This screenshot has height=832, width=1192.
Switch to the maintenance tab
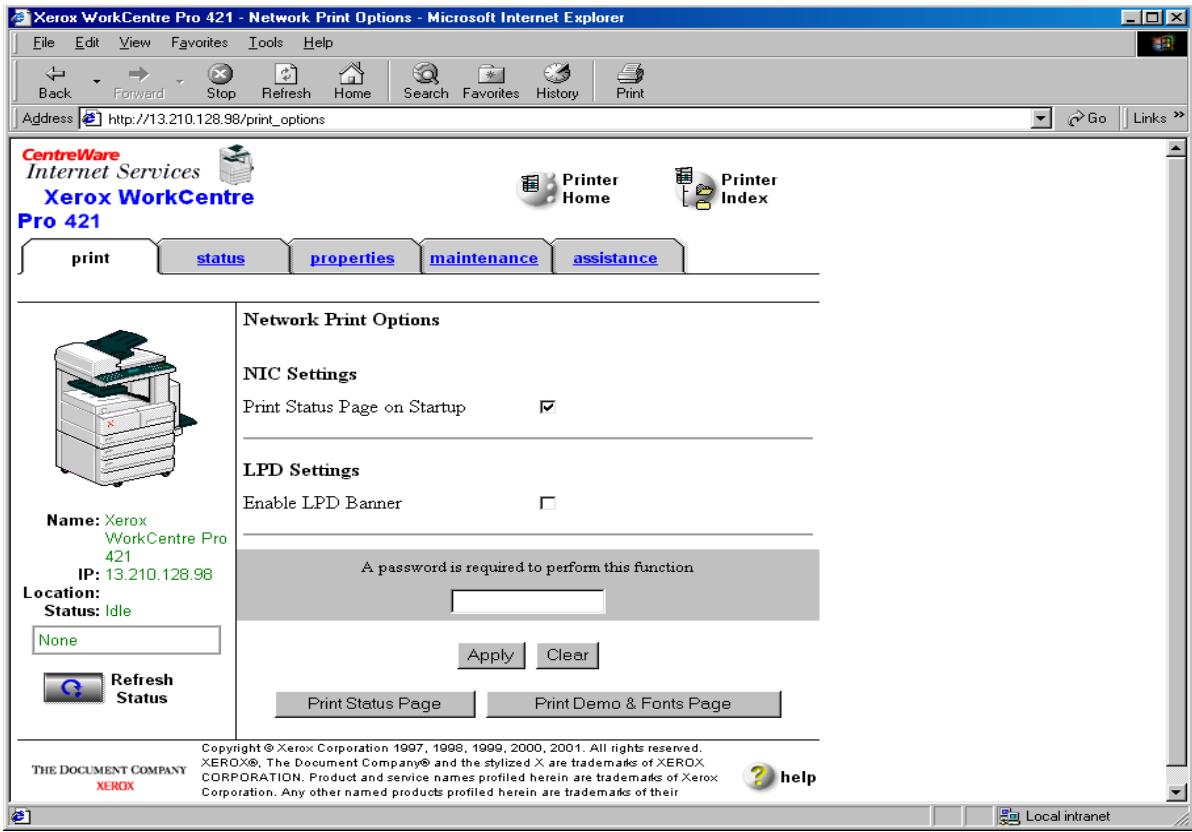tap(483, 258)
